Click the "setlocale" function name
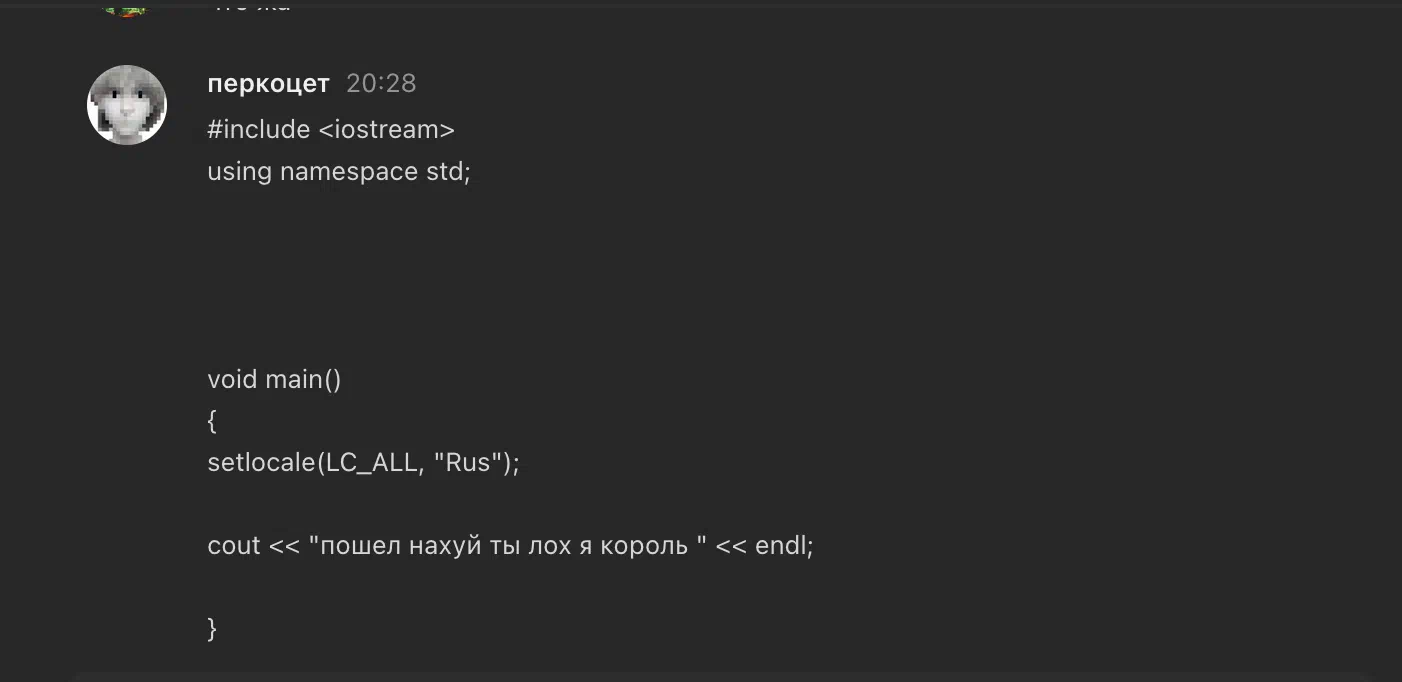The width and height of the screenshot is (1402, 682). pos(260,463)
